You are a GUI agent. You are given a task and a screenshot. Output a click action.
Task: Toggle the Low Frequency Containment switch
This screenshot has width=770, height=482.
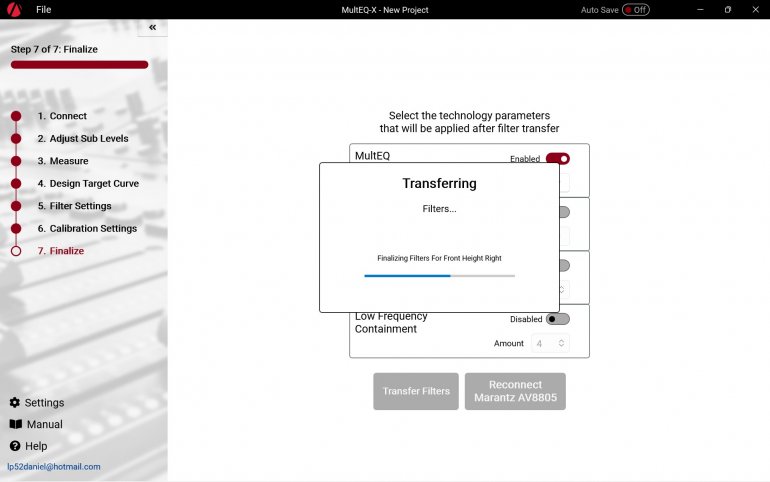point(558,319)
